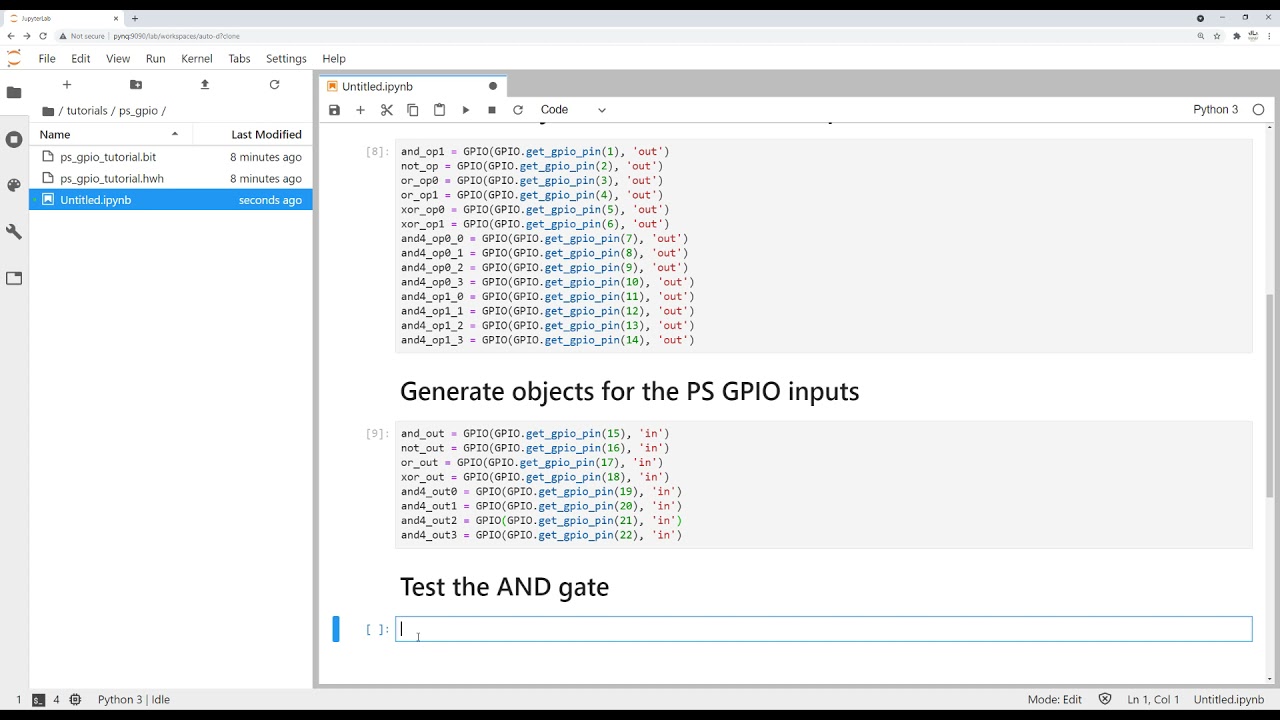Viewport: 1280px width, 720px height.
Task: Refresh the file list
Action: pos(274,85)
